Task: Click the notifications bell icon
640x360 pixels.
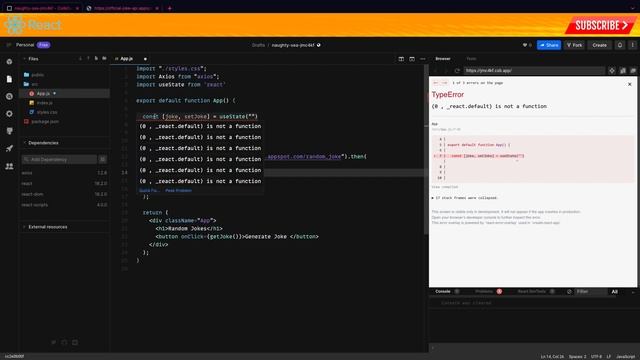Action: click(620, 45)
